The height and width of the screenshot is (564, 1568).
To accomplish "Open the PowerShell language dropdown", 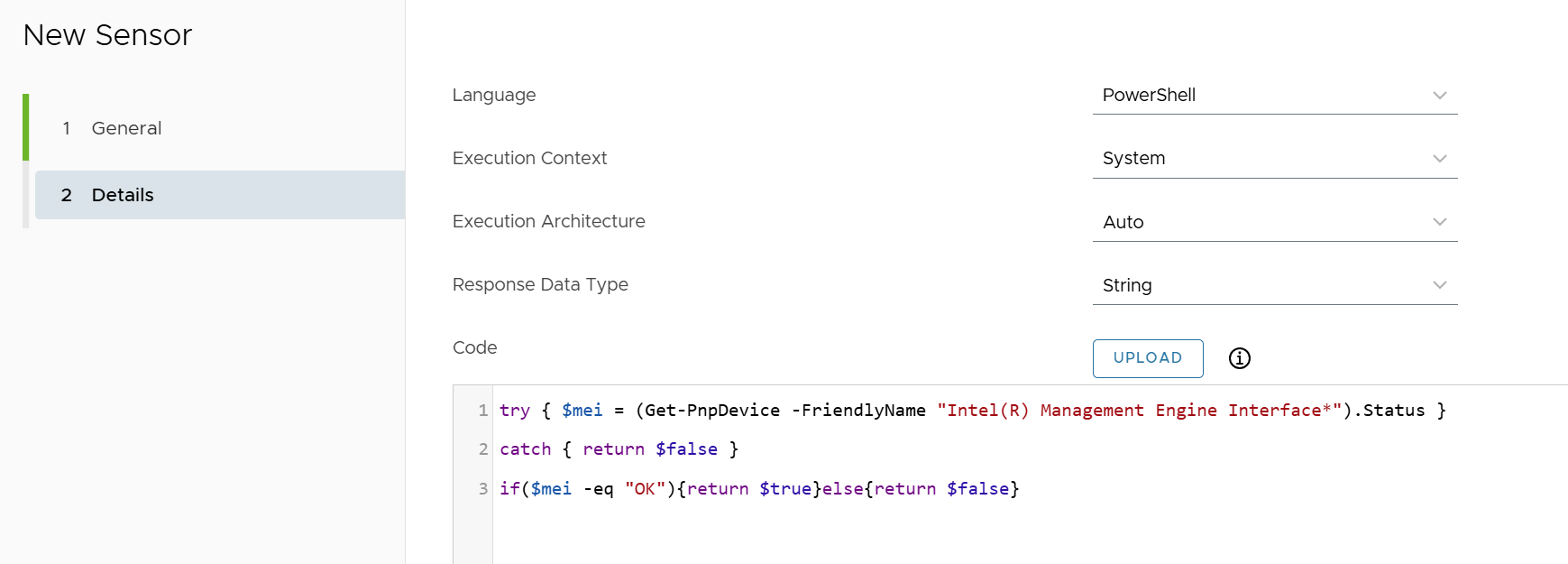I will coord(1262,96).
